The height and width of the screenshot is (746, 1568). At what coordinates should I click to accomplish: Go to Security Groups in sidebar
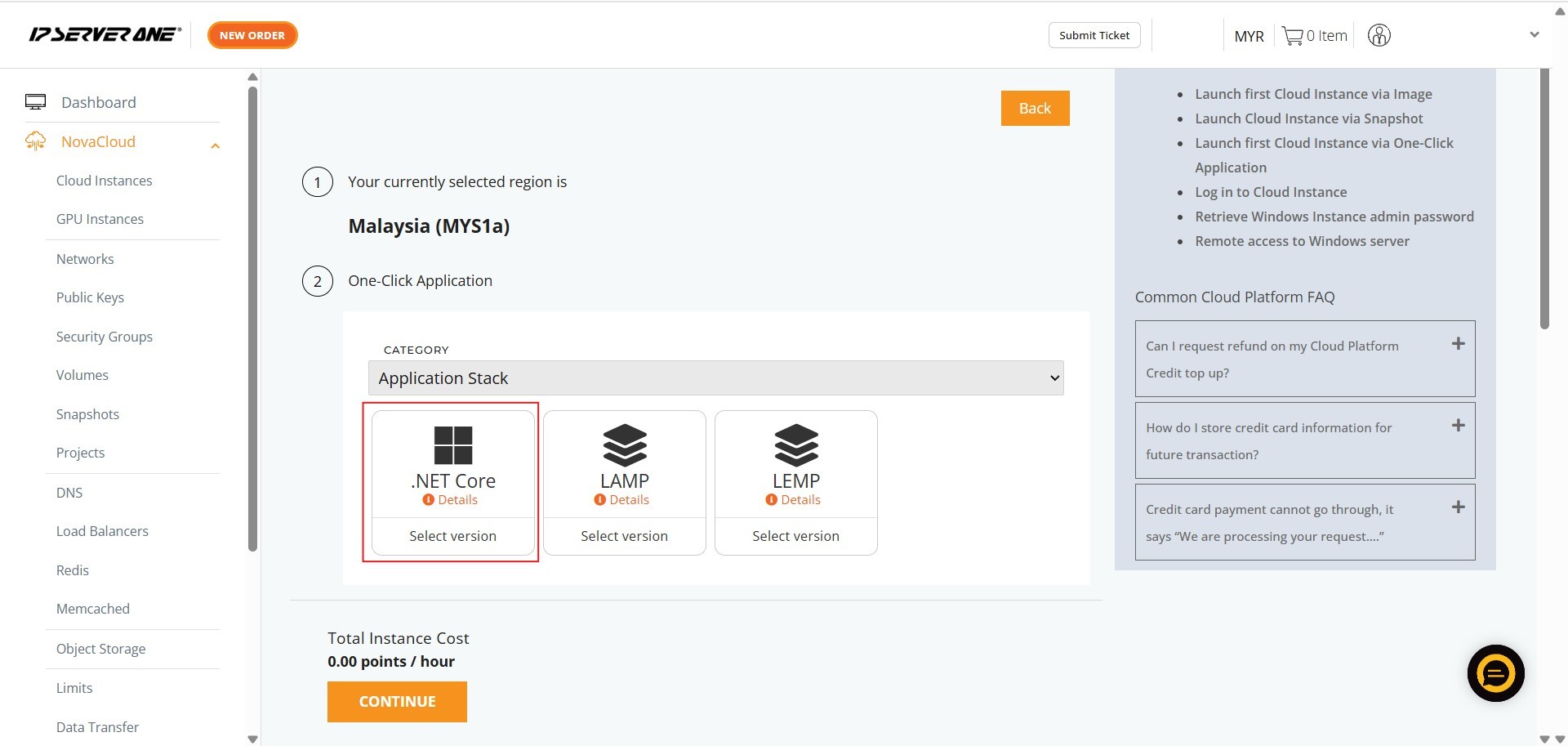pyautogui.click(x=104, y=337)
